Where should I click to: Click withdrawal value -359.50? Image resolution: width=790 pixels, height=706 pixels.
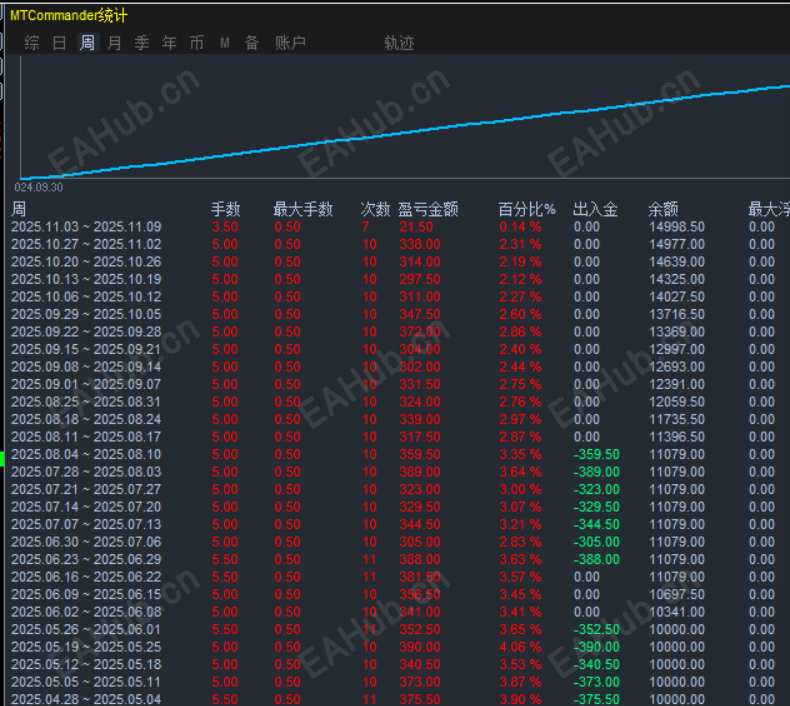click(597, 455)
